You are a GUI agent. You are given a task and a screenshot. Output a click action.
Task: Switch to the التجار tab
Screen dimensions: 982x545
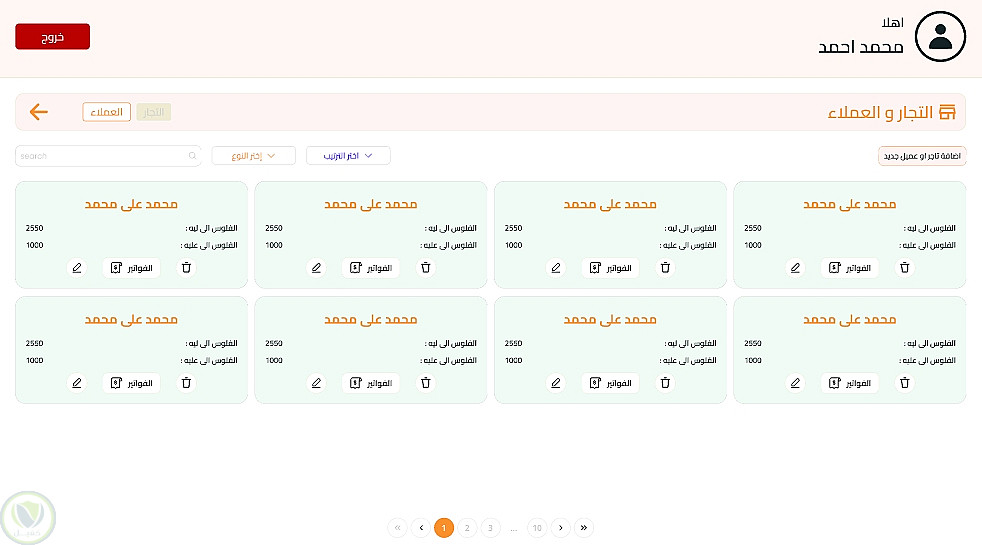tap(153, 112)
